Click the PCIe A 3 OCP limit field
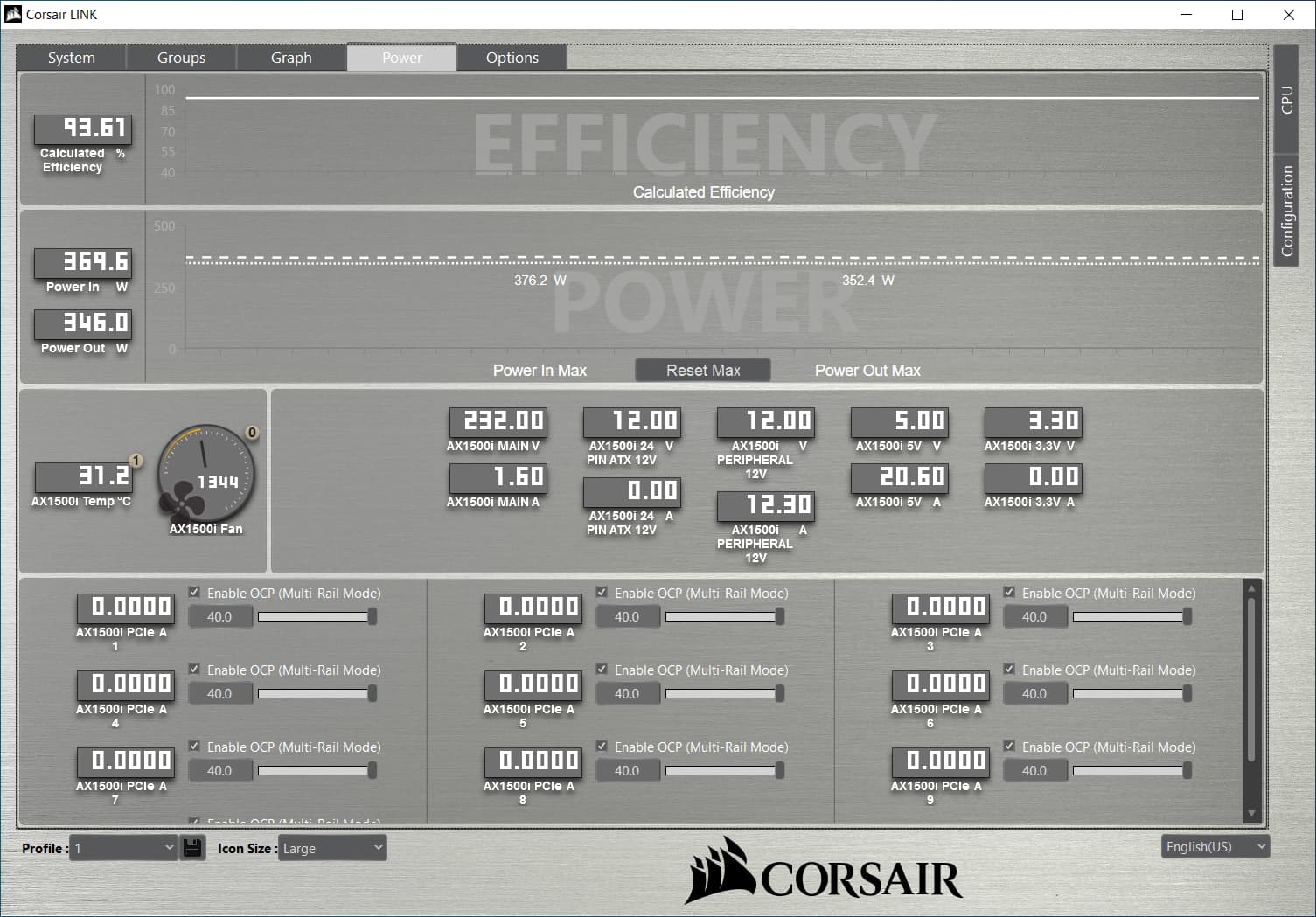The width and height of the screenshot is (1316, 917). (x=1035, y=617)
